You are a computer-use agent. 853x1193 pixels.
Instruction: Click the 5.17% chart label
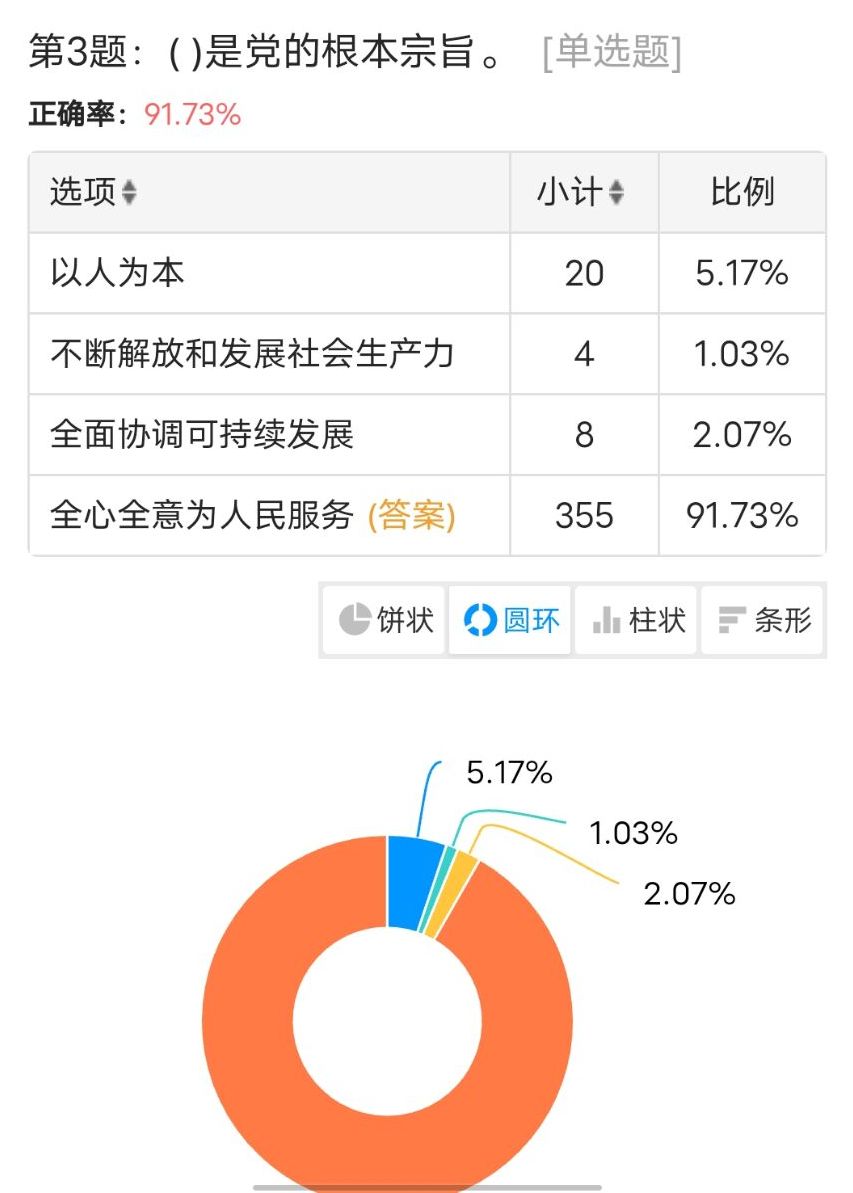(509, 773)
